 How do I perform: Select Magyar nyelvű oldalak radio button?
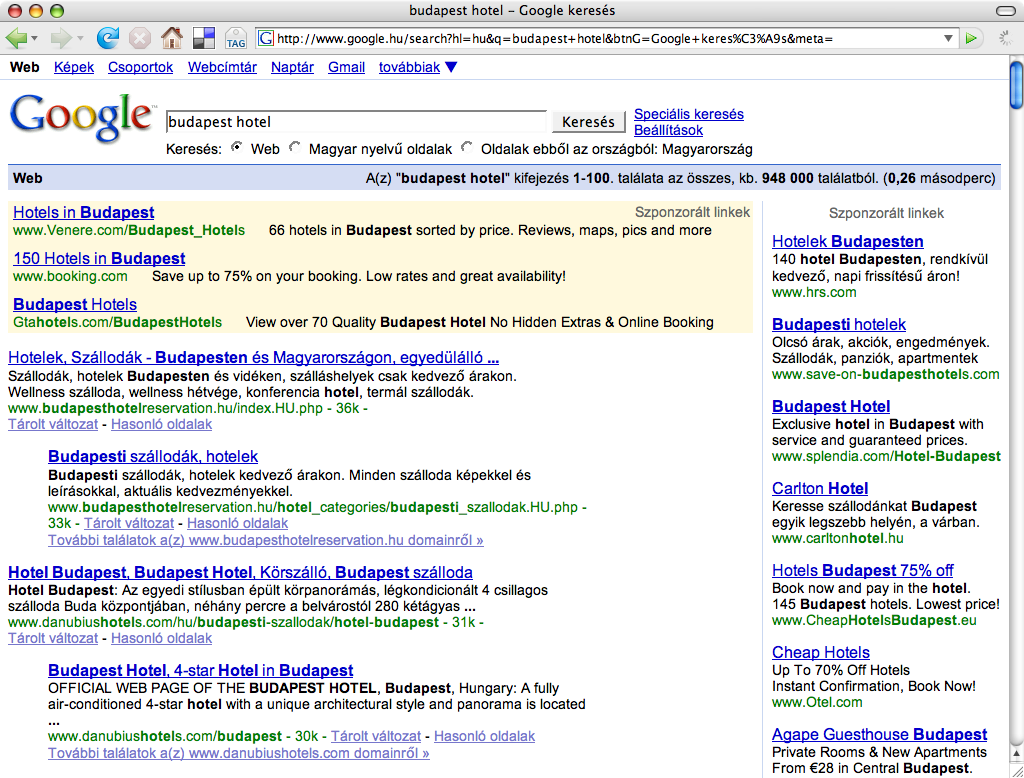coord(295,148)
